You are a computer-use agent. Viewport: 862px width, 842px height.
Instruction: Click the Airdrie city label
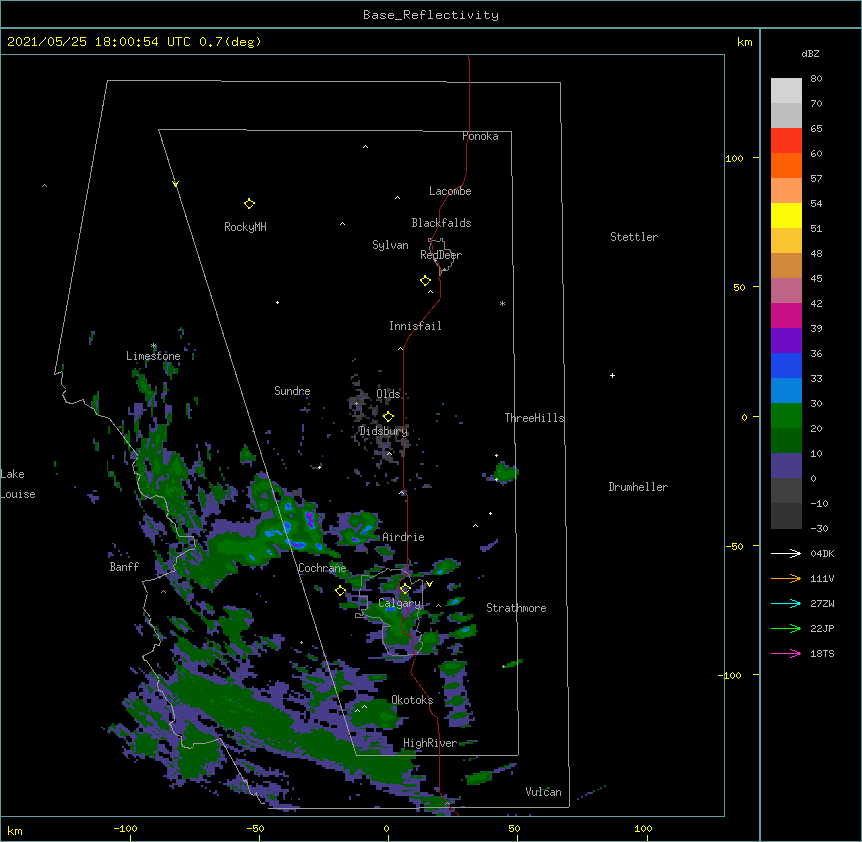[x=403, y=537]
